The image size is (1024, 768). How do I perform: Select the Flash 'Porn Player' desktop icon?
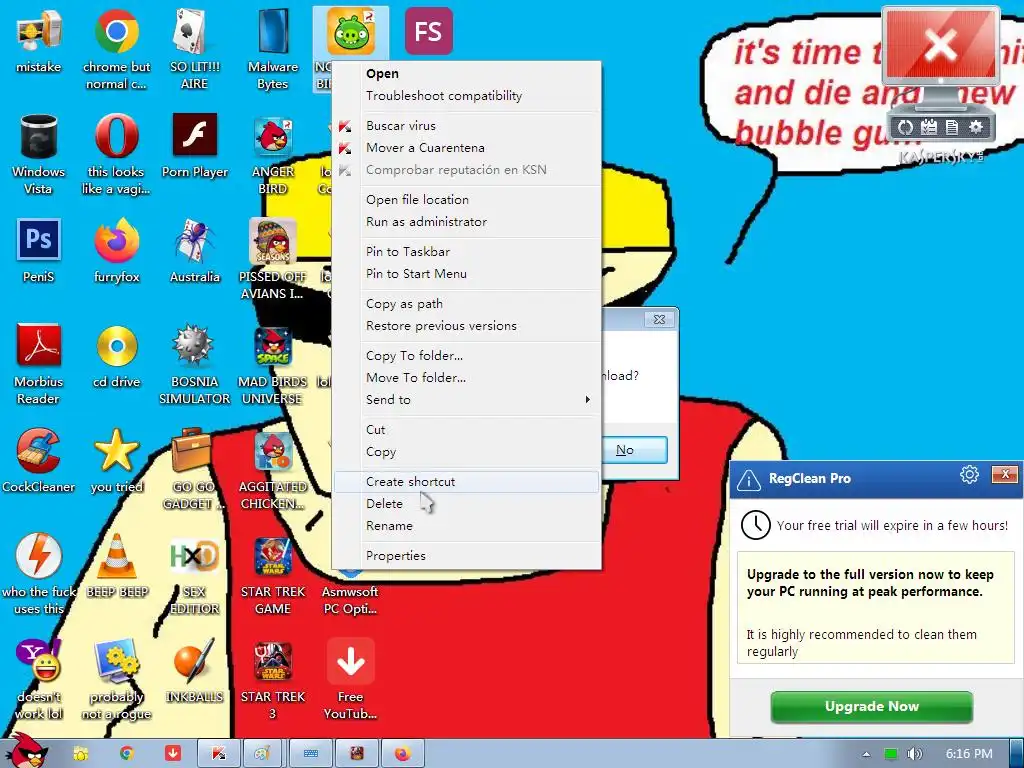[x=194, y=146]
